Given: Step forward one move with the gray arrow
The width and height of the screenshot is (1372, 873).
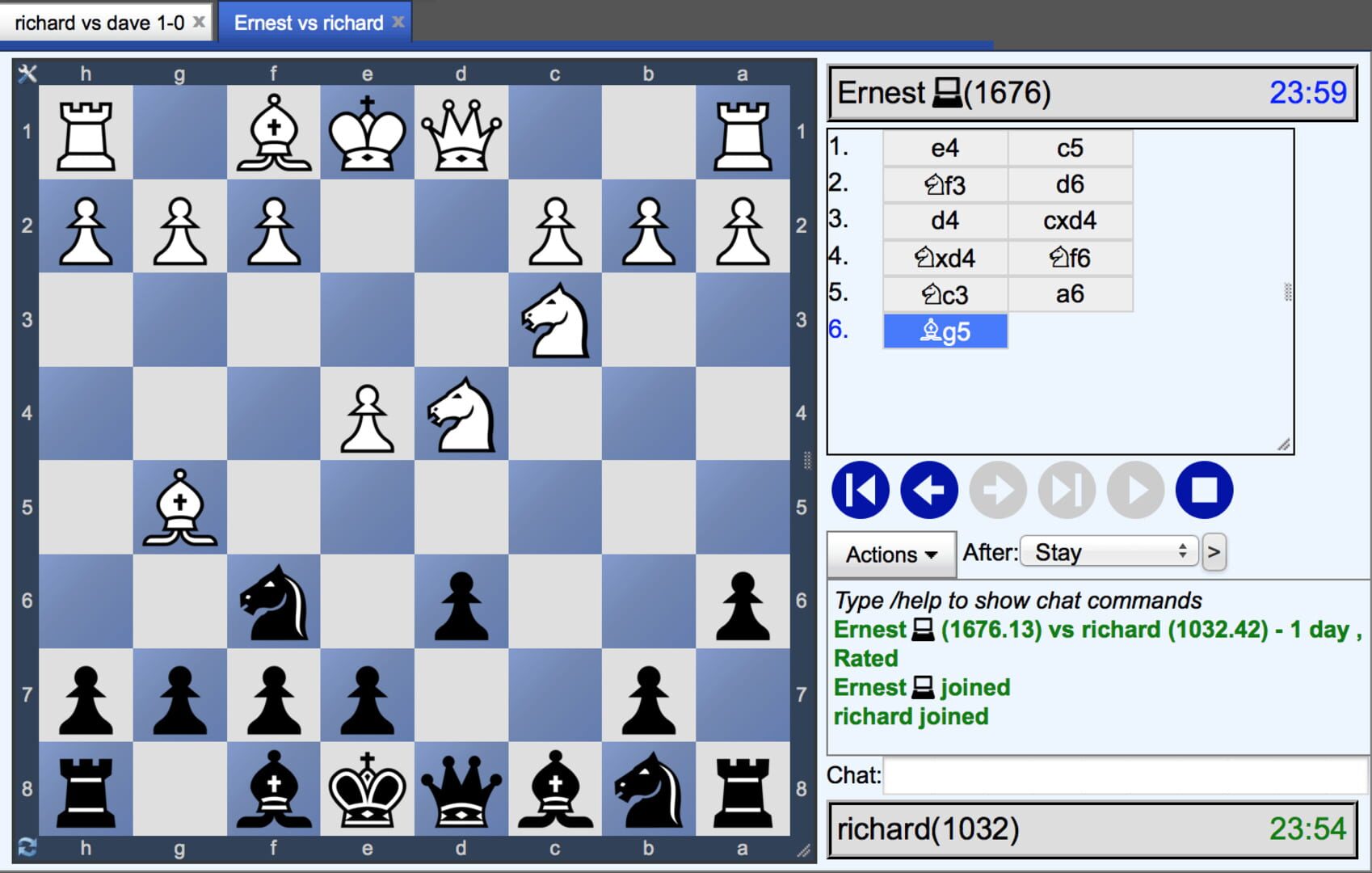Looking at the screenshot, I should (997, 489).
